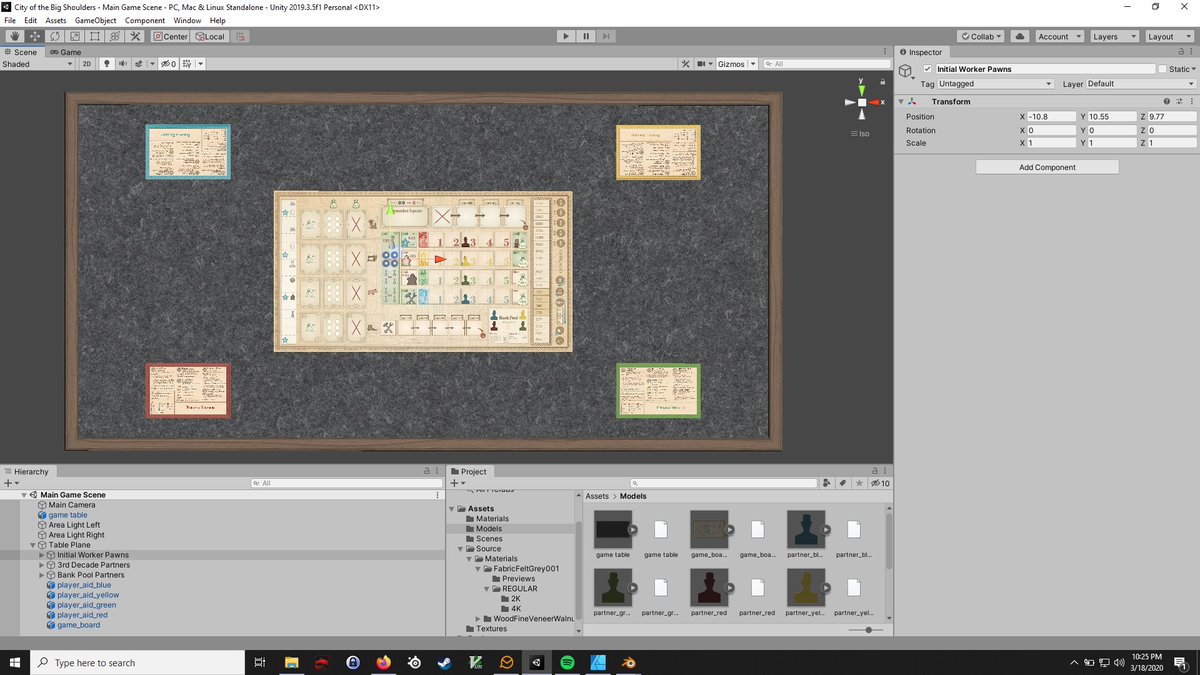This screenshot has width=1200, height=675.
Task: Expand Bank Pool Partners in hierarchy
Action: [x=41, y=575]
